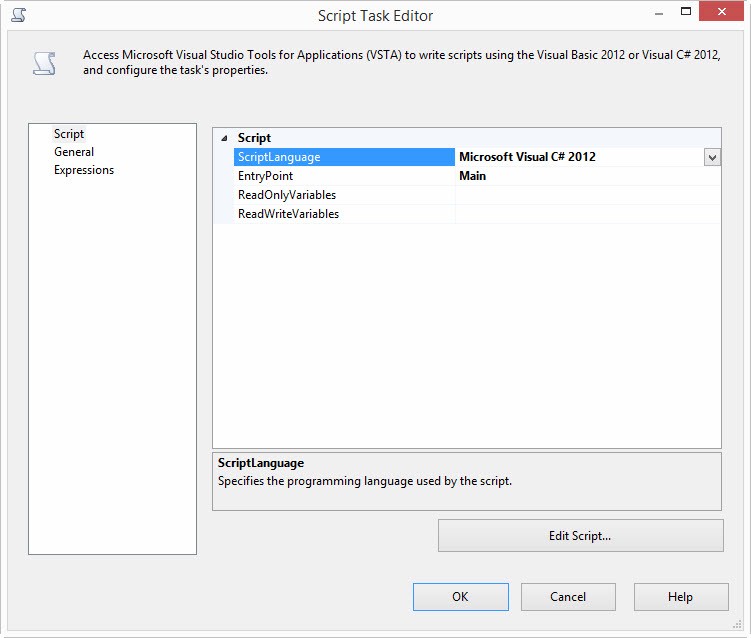Collapse the Script property category
Screen dimensions: 751x638
[223, 138]
